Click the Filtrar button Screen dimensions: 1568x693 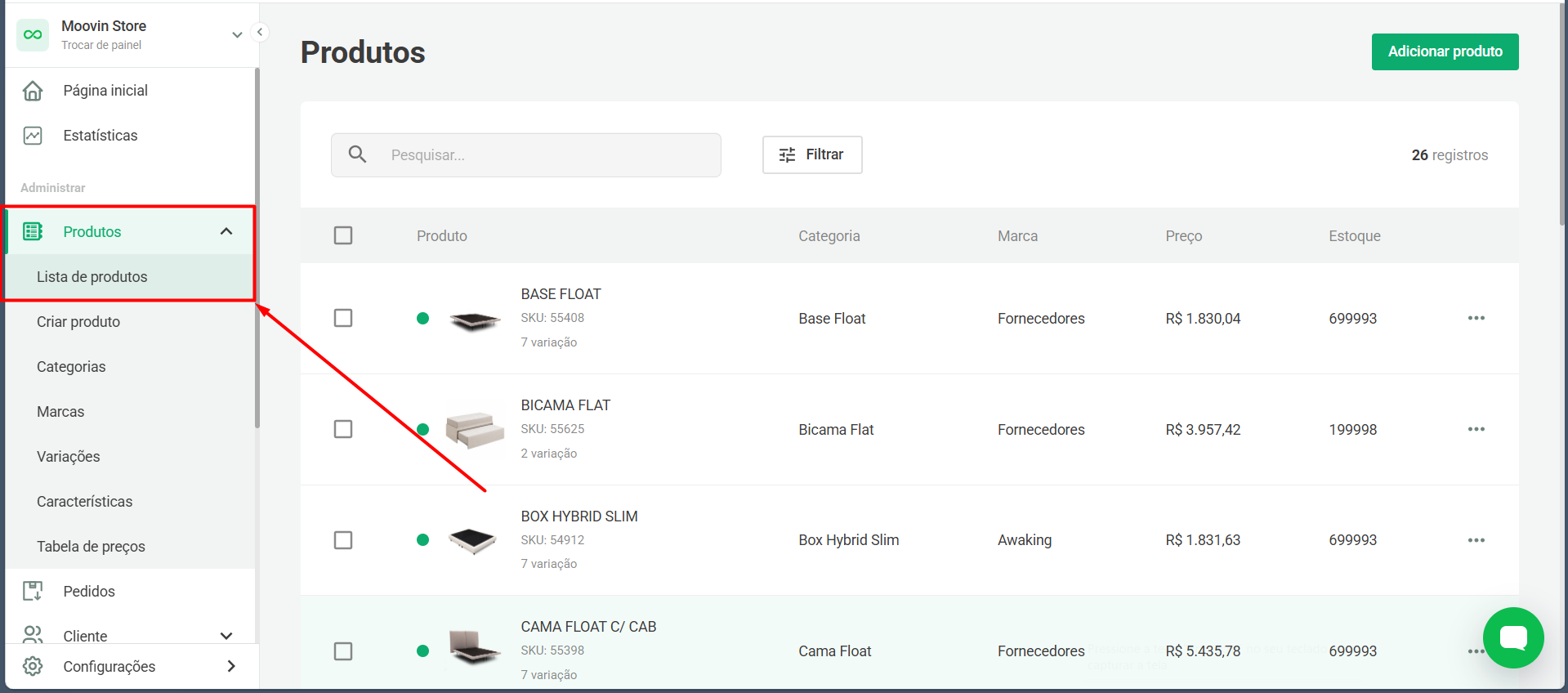point(812,154)
